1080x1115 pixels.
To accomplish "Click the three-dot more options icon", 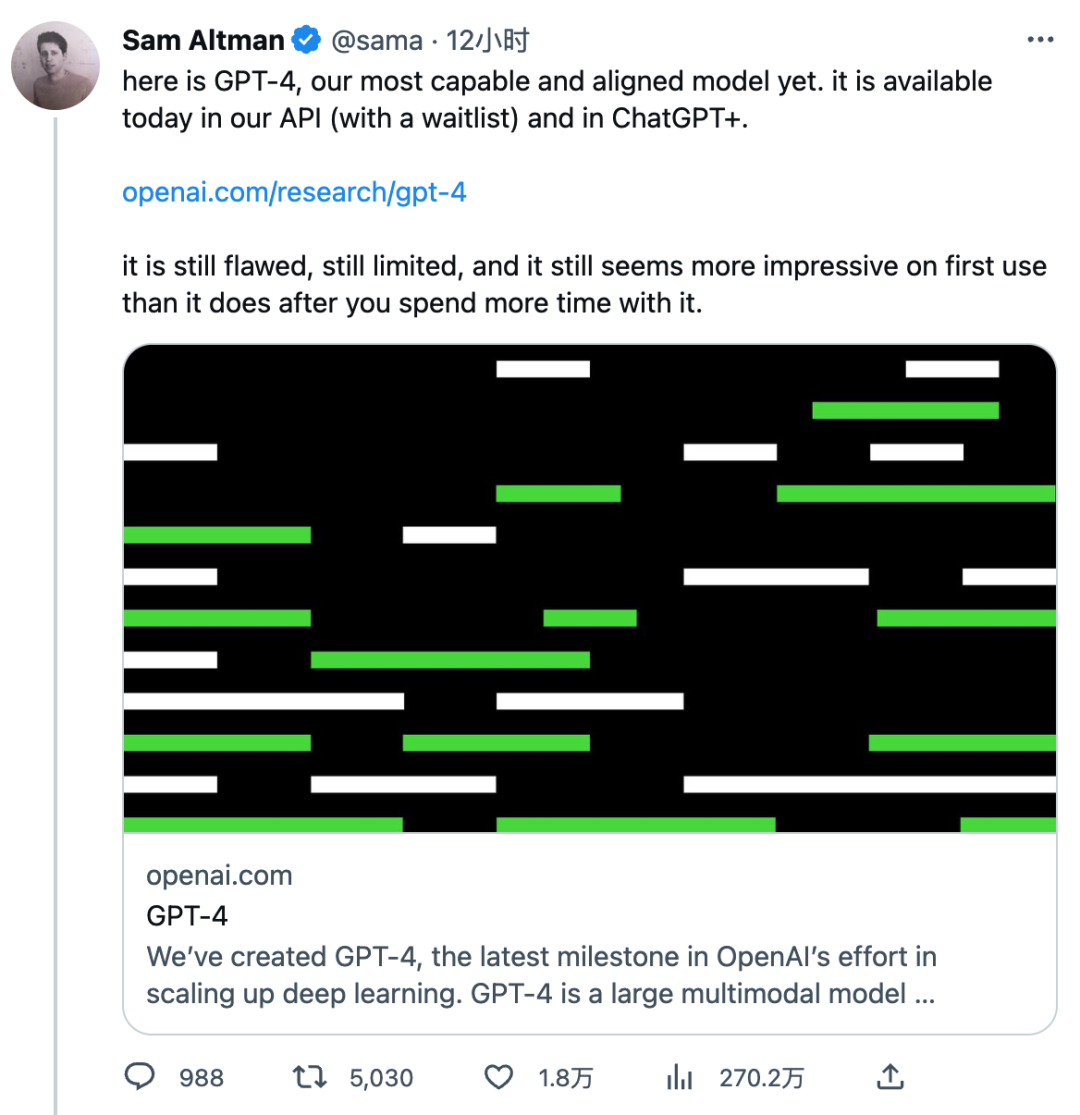I will coord(1041,38).
